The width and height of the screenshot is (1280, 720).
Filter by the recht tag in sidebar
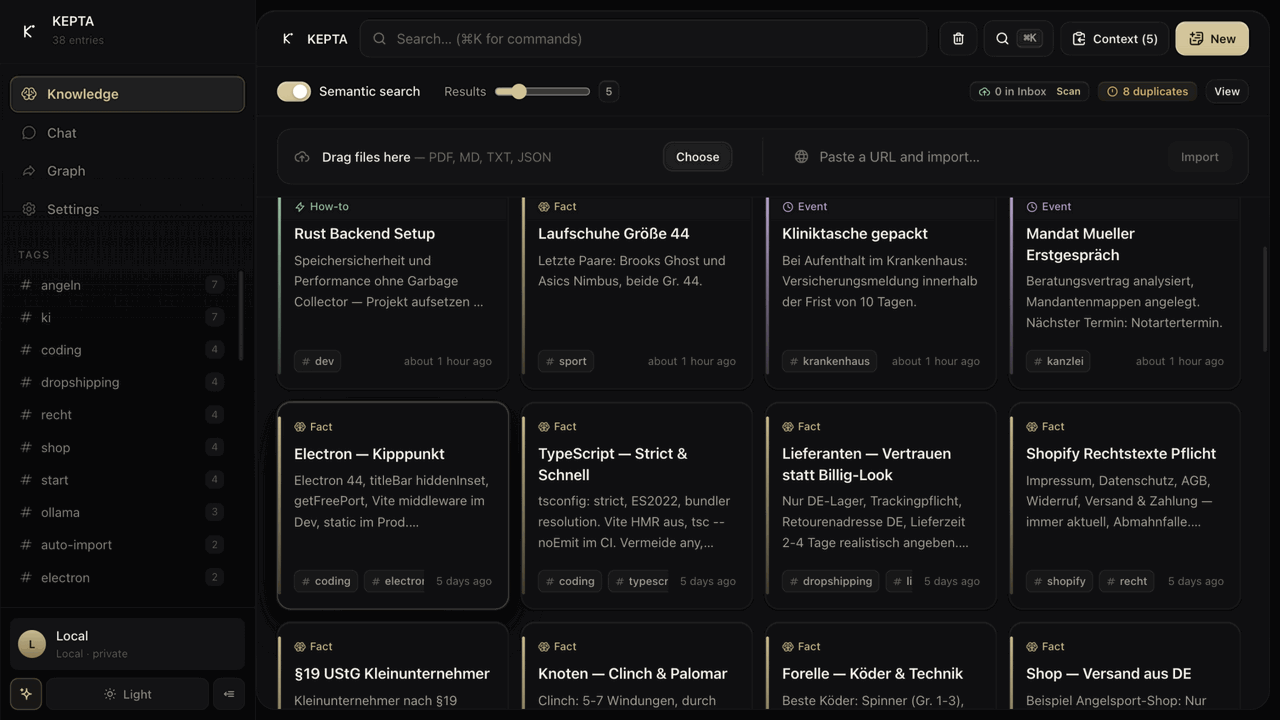[121, 415]
